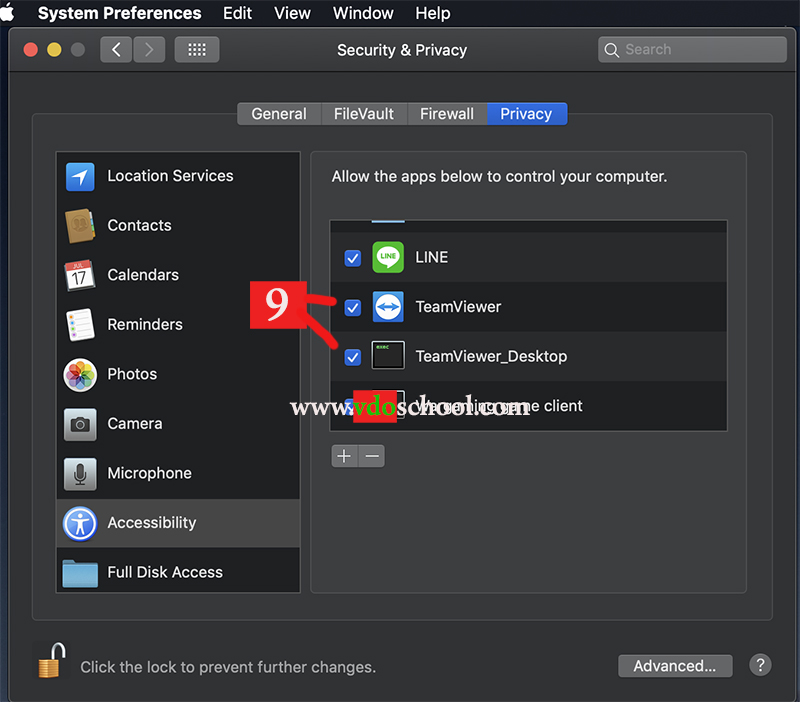Viewport: 800px width, 702px height.
Task: Close the Security & Privacy window
Action: 31,49
